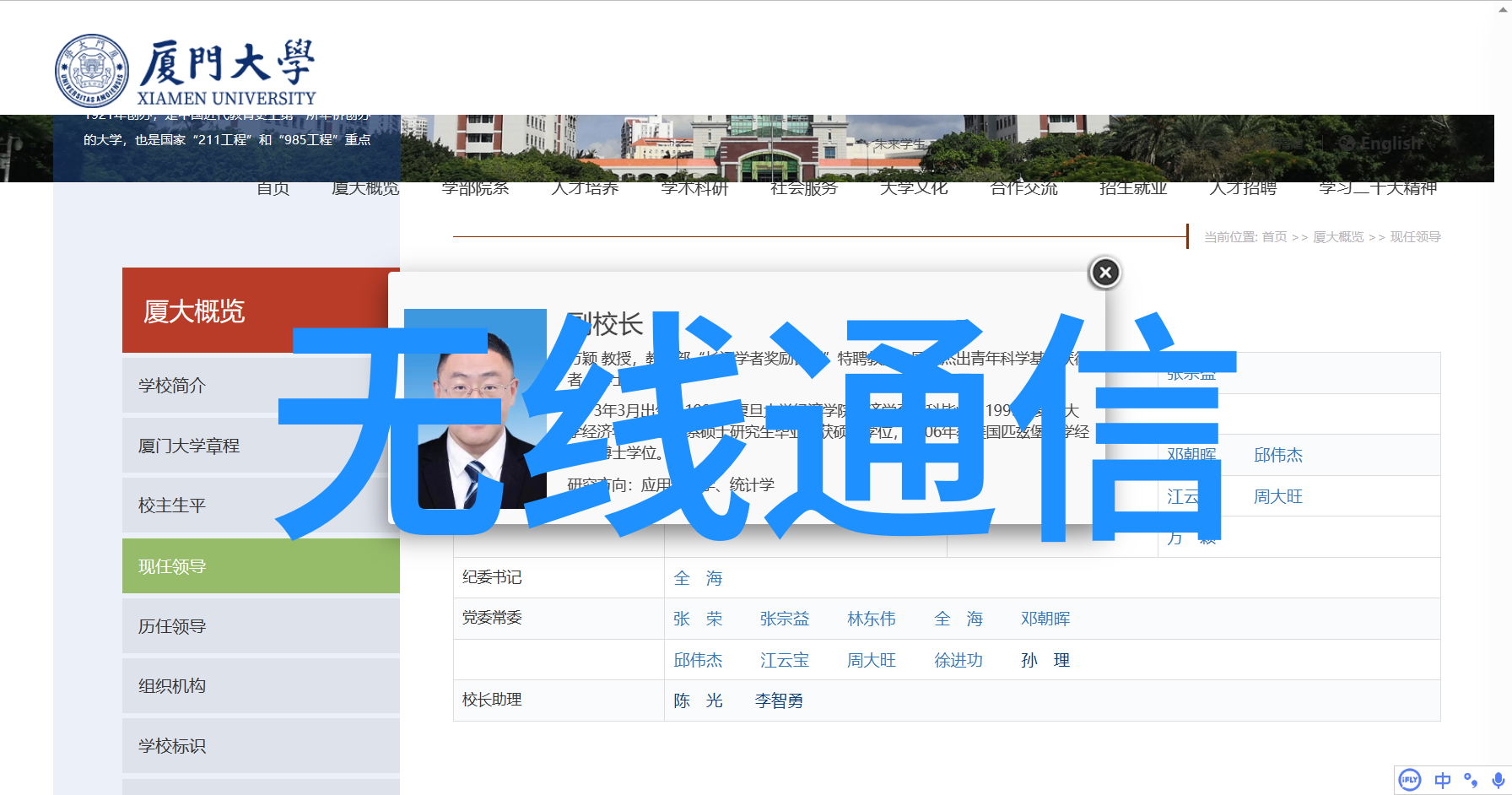The image size is (1512, 795).
Task: Open the 孙理 profile link
Action: coord(1045,660)
